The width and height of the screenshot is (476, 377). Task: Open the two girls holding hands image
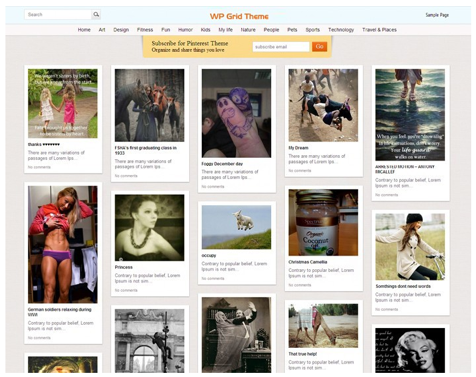pos(63,103)
